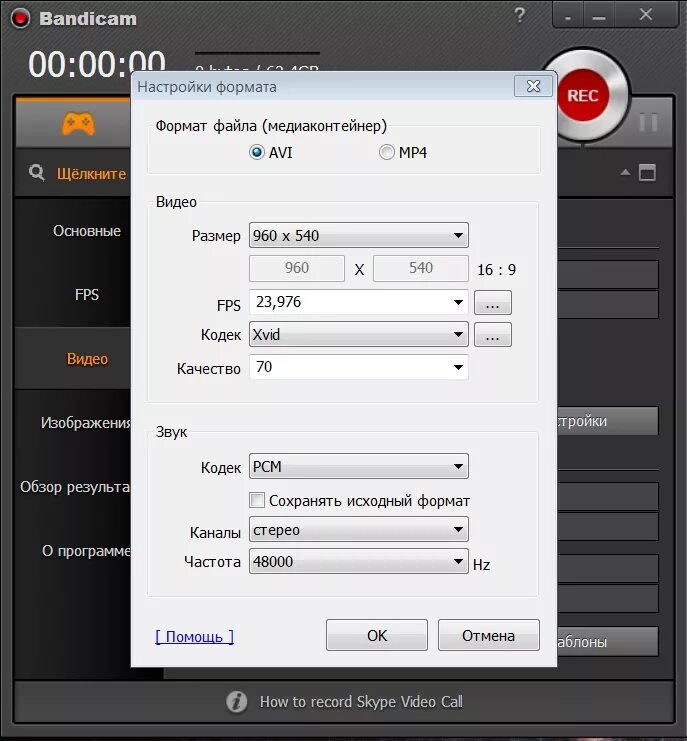Select the MP4 container radio button

(x=386, y=152)
